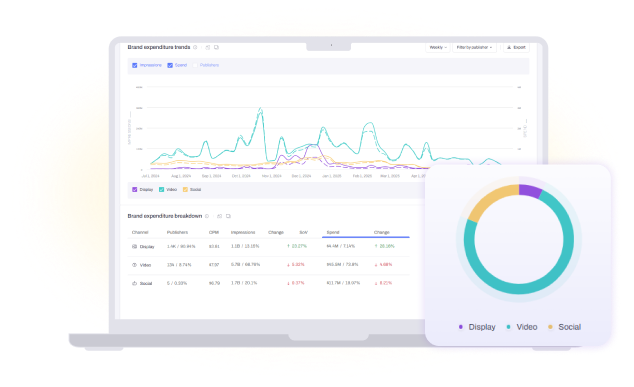634x387 pixels.
Task: Click the copy icon beside Brand expenditure trends
Action: click(216, 47)
